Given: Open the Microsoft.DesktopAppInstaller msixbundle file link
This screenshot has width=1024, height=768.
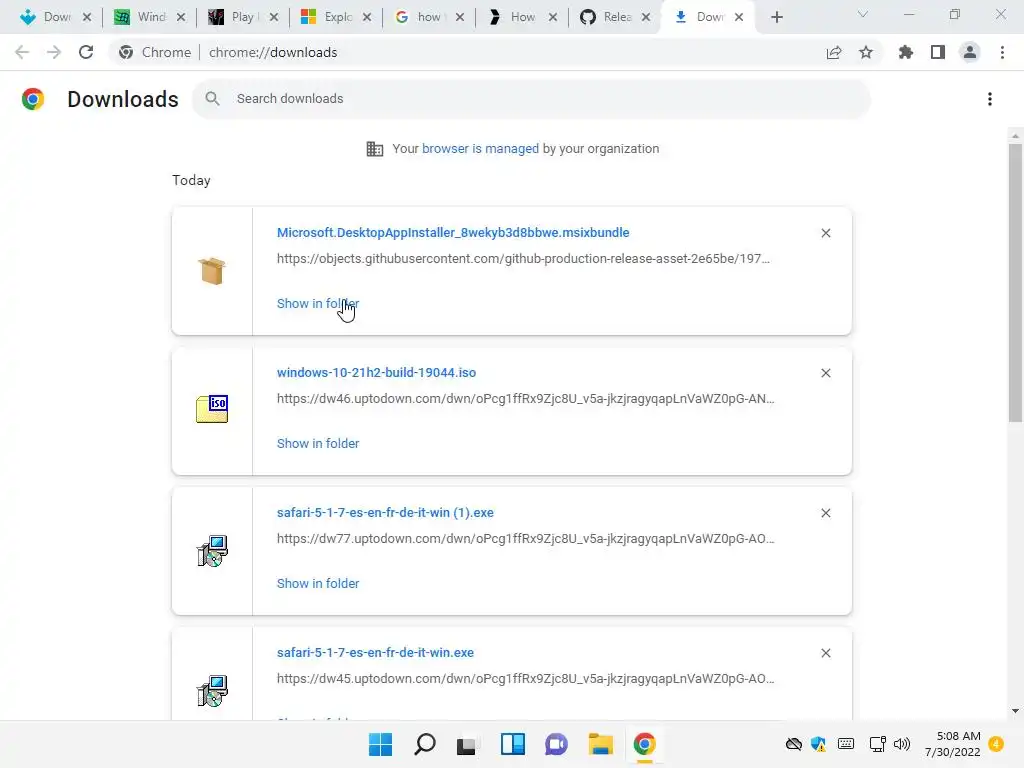Looking at the screenshot, I should click(453, 232).
